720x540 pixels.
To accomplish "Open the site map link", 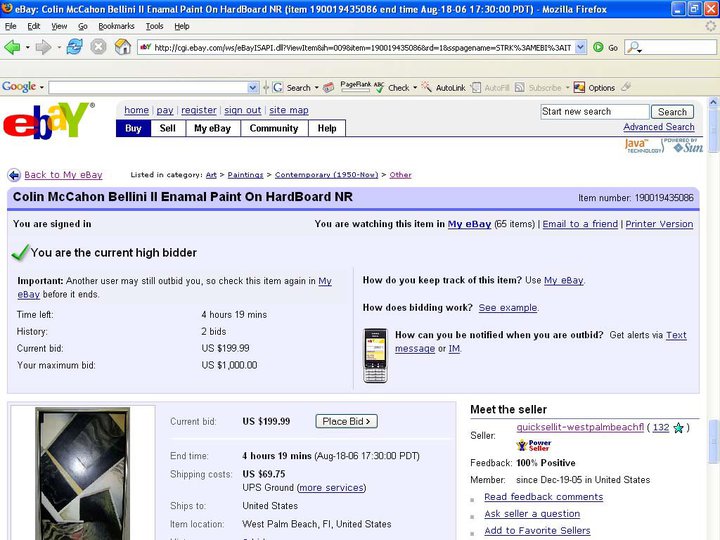I will (x=289, y=110).
